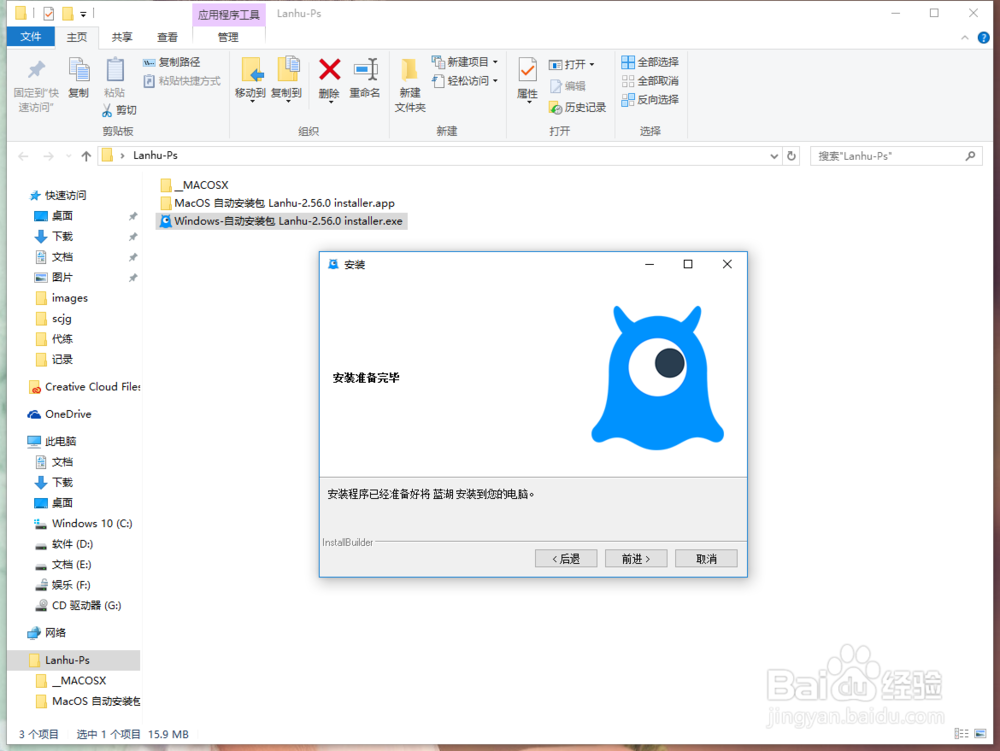Click Invert selection (反向选择)
Screen dimensions: 1000x751
pos(650,99)
